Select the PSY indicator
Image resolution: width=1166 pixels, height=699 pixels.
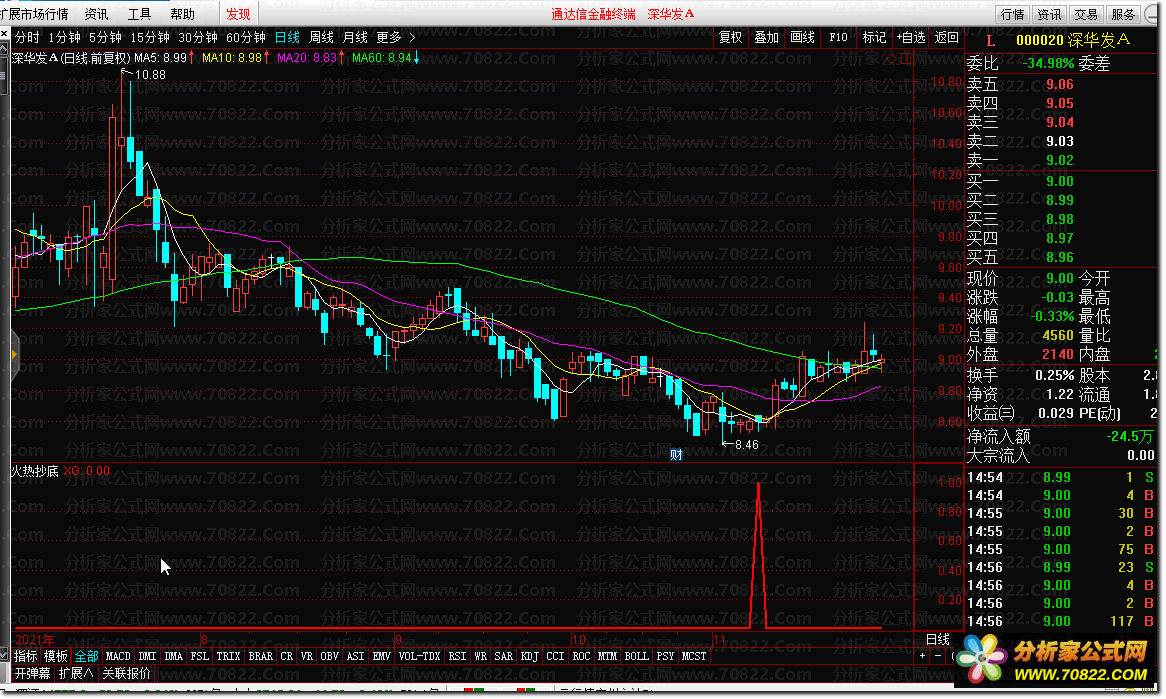coord(666,656)
